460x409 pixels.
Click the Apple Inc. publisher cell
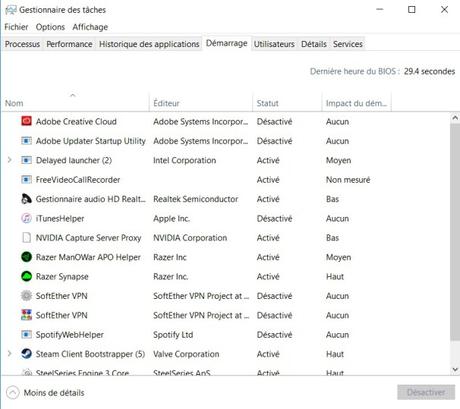pos(171,219)
